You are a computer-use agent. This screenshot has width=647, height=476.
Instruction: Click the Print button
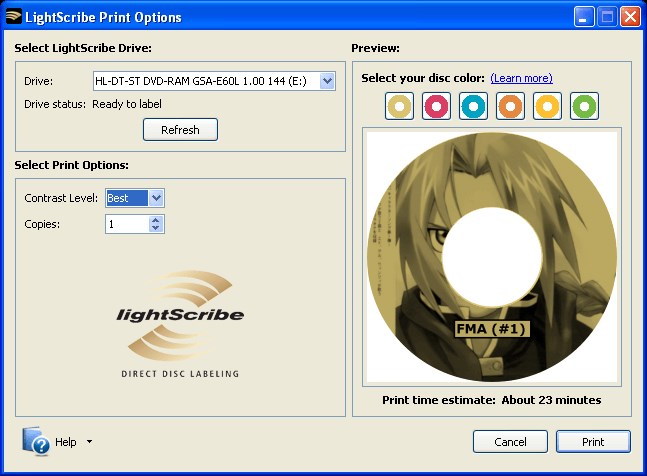click(x=593, y=442)
